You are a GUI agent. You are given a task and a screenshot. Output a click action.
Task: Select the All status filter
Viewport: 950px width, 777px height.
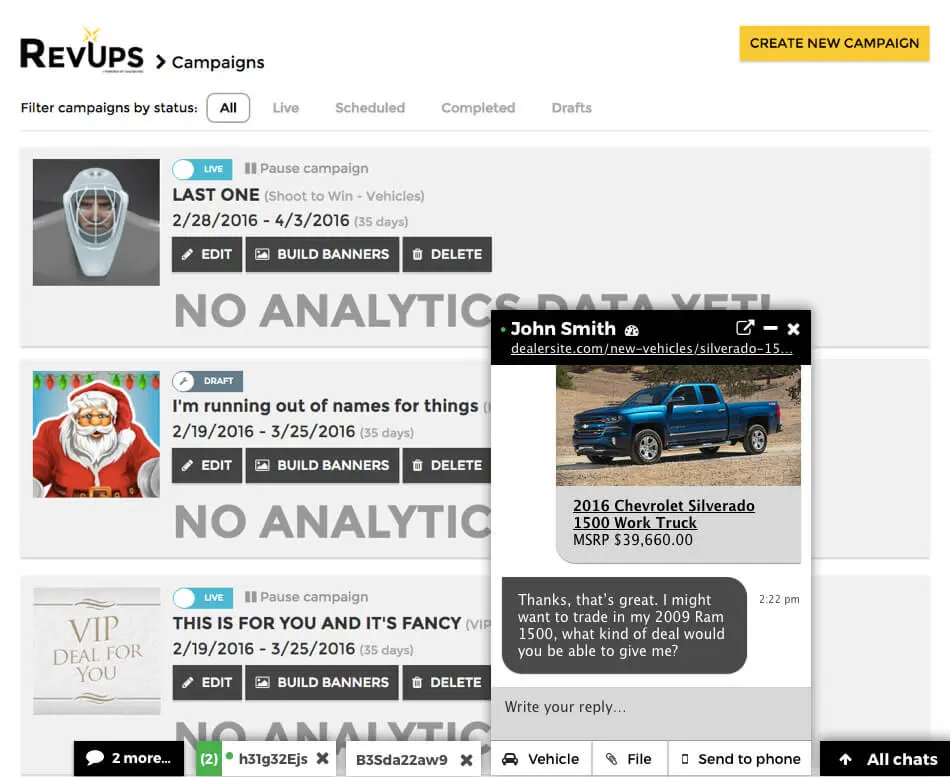228,108
